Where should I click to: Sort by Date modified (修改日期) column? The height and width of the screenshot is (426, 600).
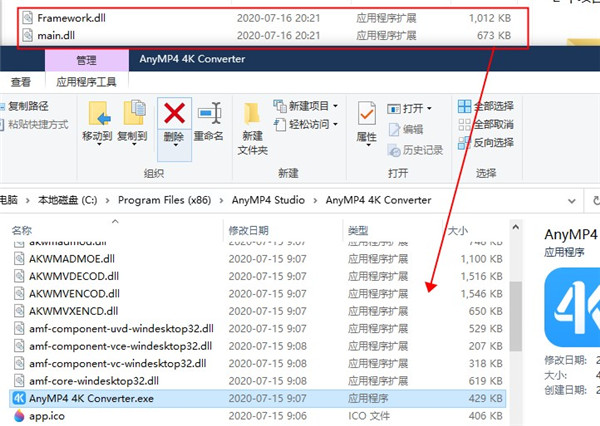pyautogui.click(x=249, y=230)
